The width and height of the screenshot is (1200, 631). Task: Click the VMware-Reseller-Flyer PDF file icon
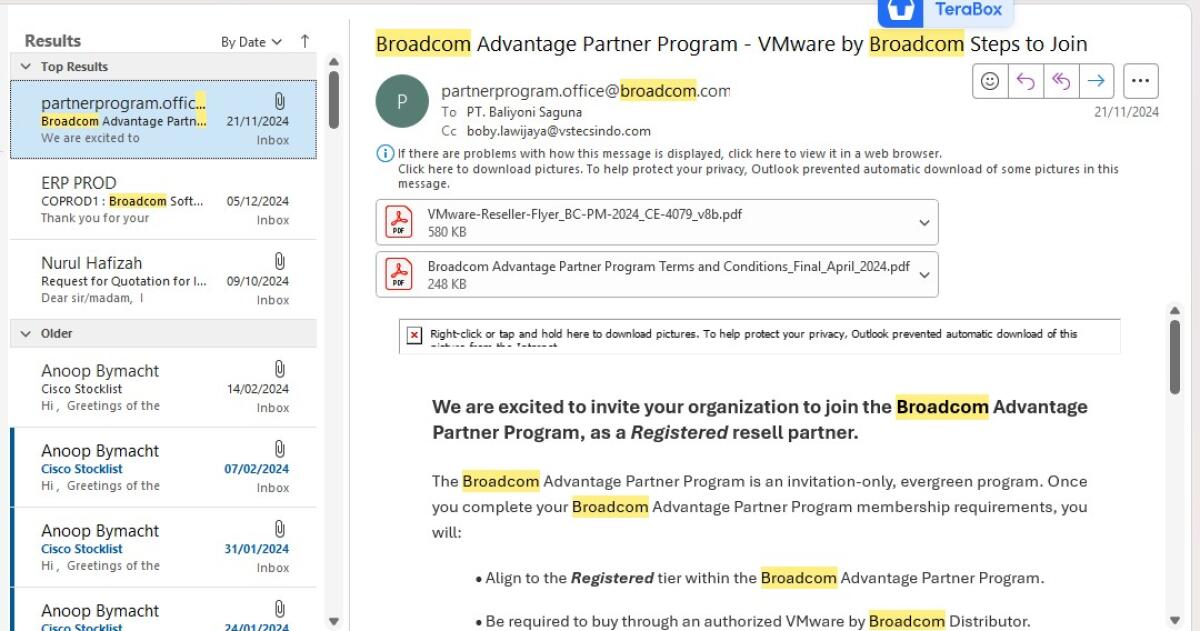[x=400, y=223]
